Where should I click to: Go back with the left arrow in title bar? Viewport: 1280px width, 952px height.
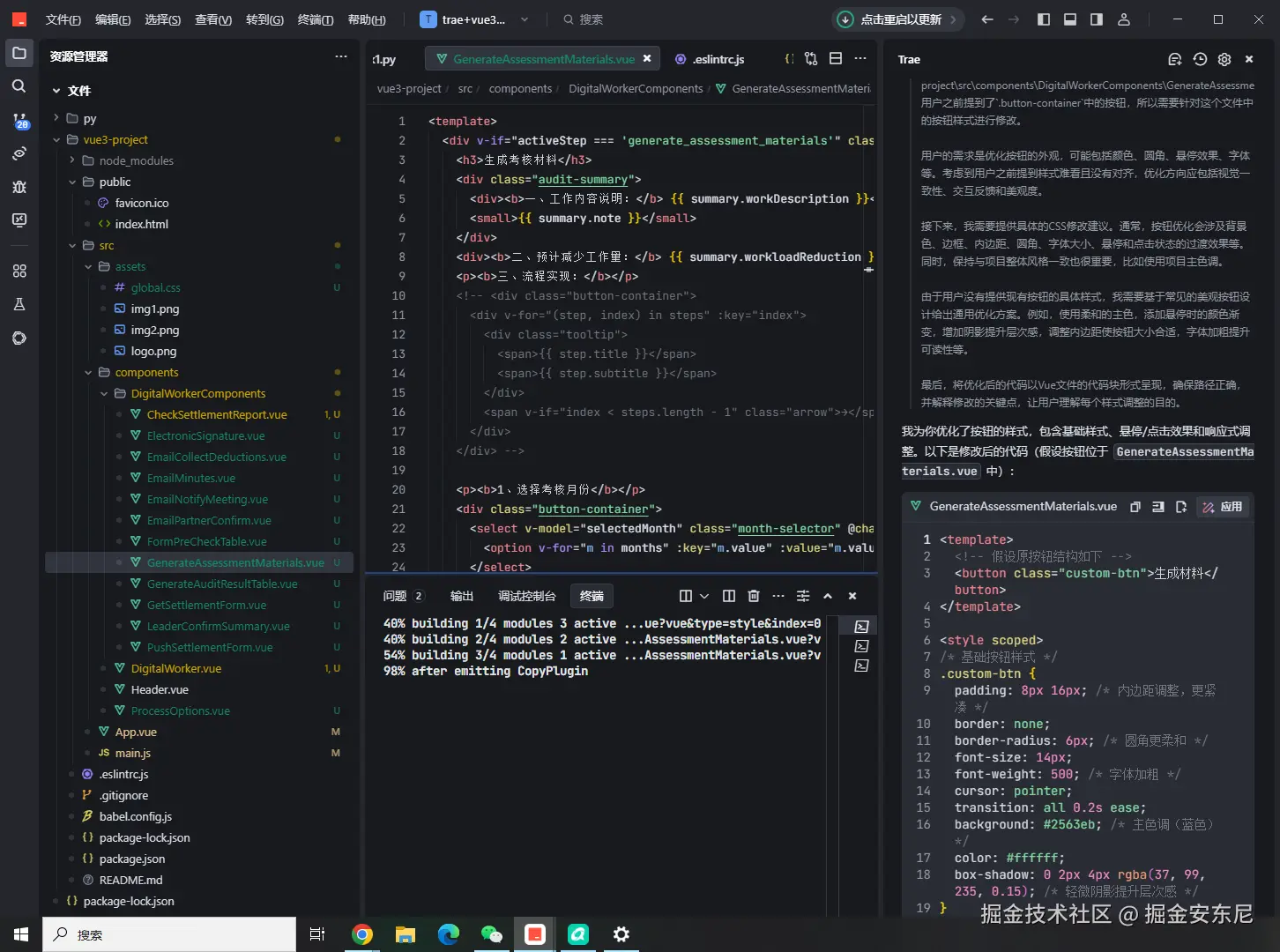[987, 19]
